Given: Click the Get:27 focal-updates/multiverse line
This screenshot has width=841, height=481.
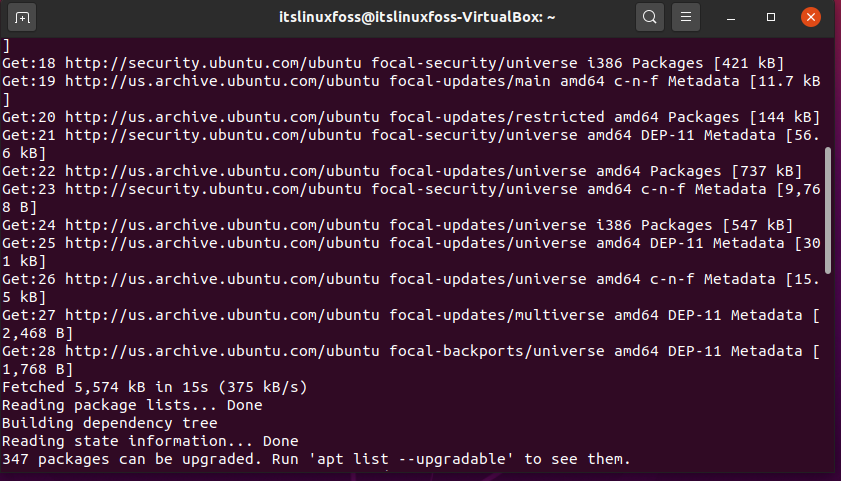Looking at the screenshot, I should coord(411,315).
